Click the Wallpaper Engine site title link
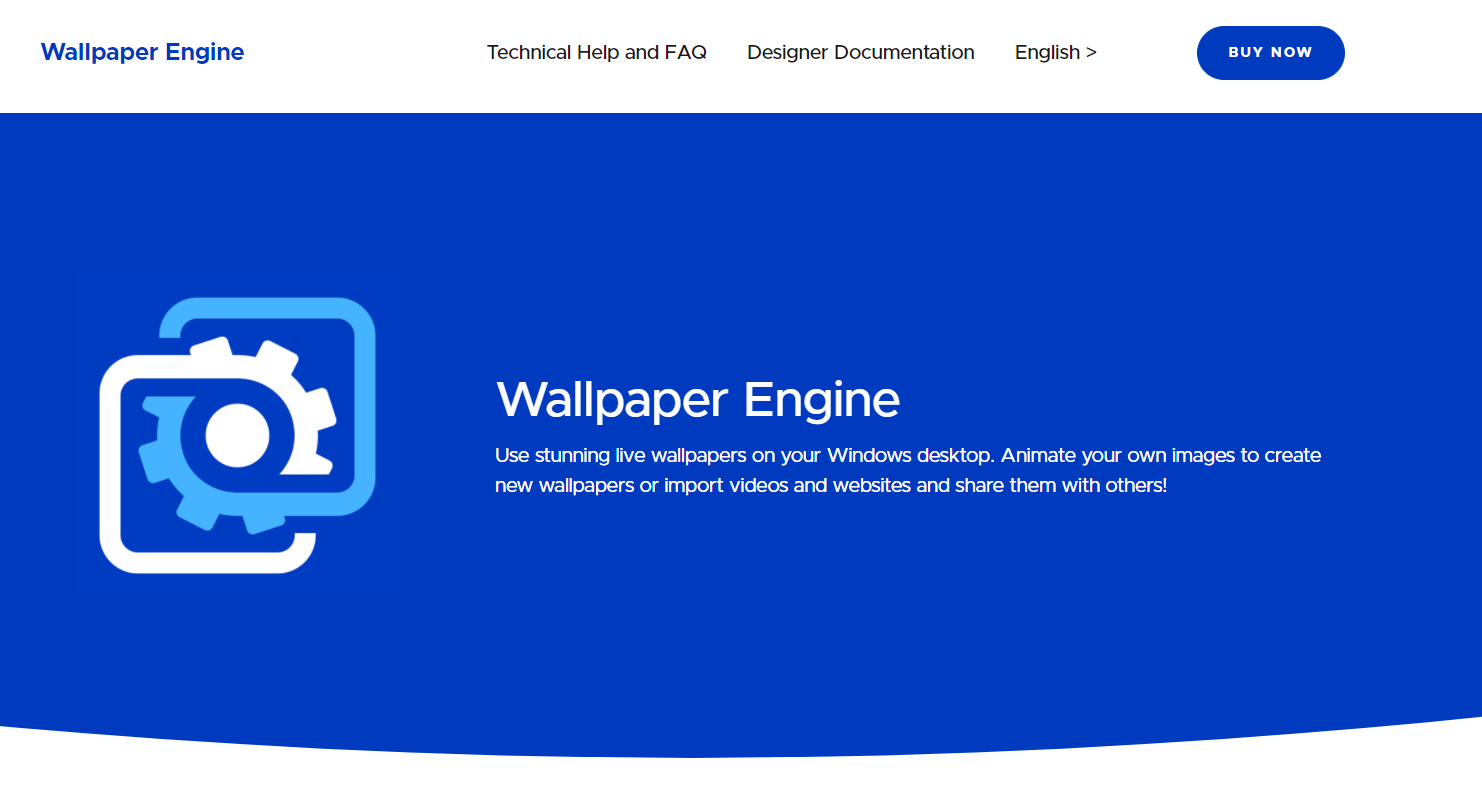Image resolution: width=1482 pixels, height=791 pixels. click(x=142, y=52)
